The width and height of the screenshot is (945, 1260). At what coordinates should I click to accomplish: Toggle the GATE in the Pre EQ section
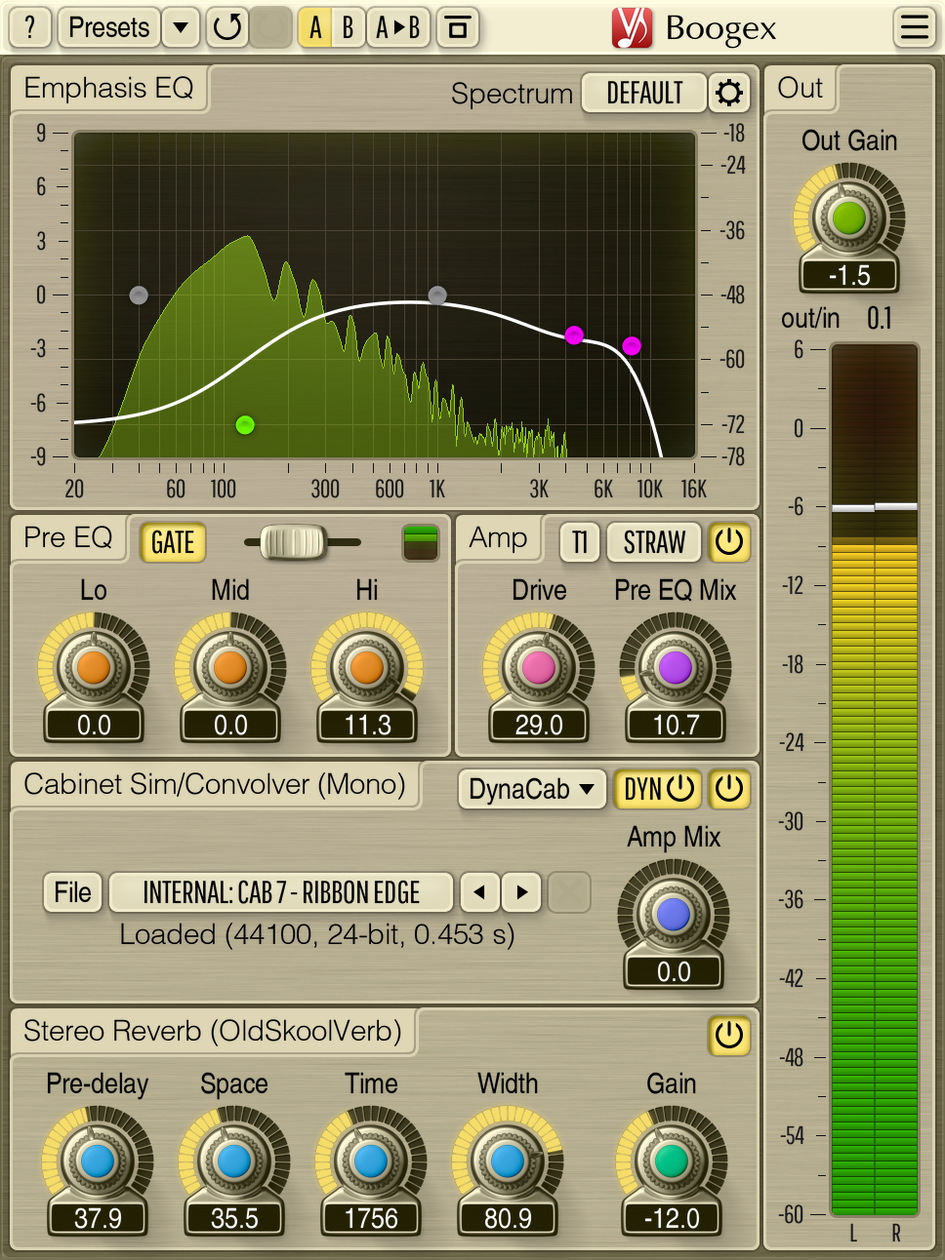coord(172,543)
